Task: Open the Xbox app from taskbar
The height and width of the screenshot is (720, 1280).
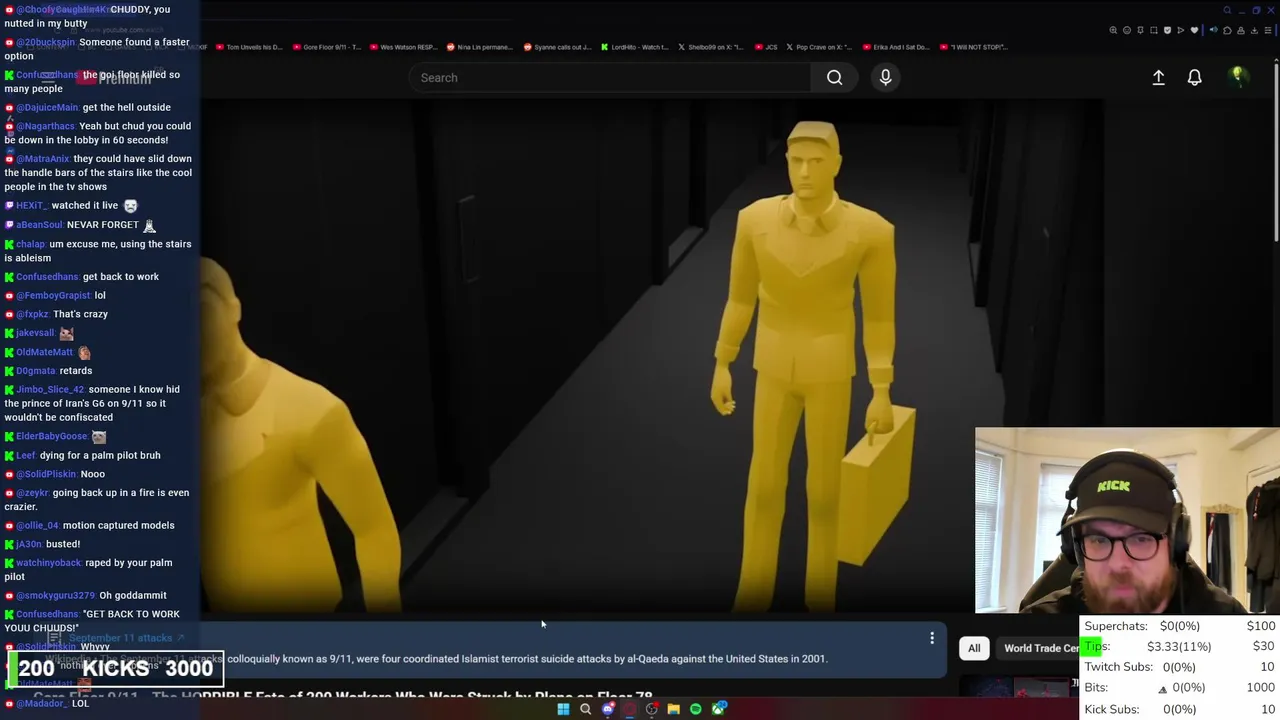Action: point(718,709)
